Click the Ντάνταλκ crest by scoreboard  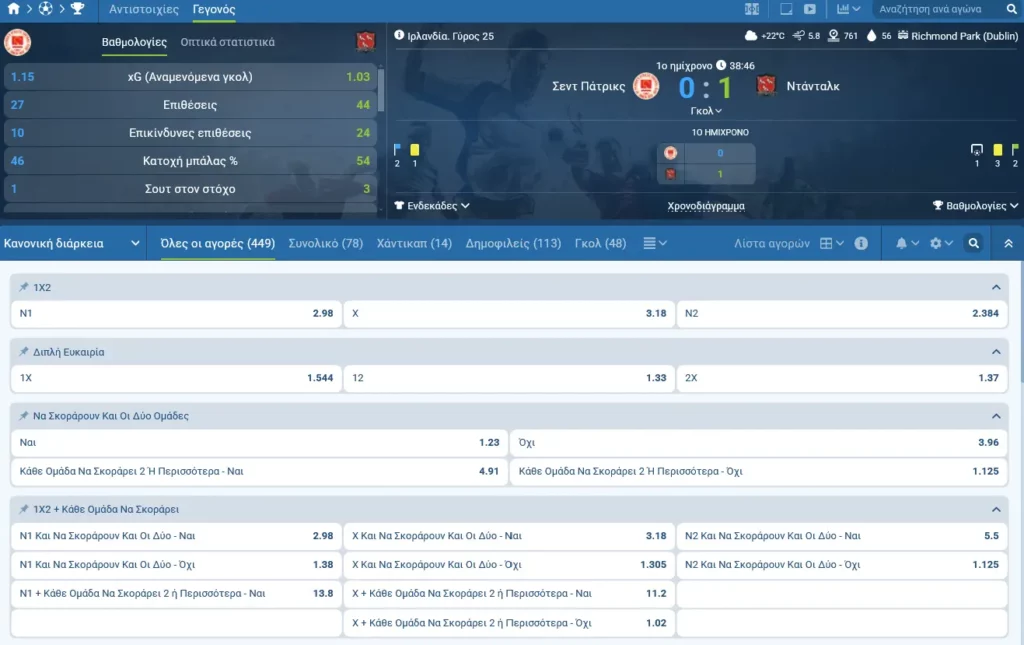pyautogui.click(x=766, y=86)
